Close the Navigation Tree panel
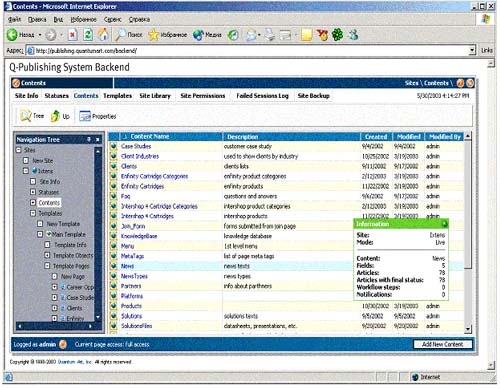Image resolution: width=500 pixels, height=389 pixels. (98, 140)
